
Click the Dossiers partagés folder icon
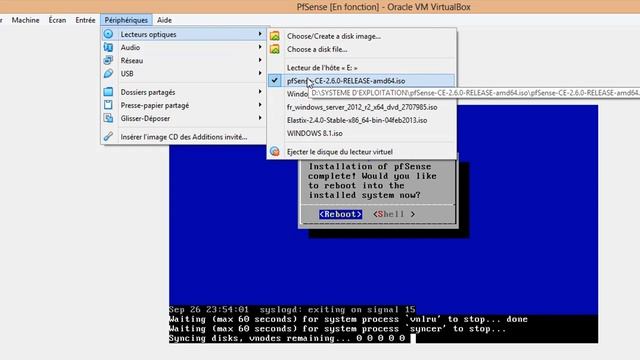(108, 92)
